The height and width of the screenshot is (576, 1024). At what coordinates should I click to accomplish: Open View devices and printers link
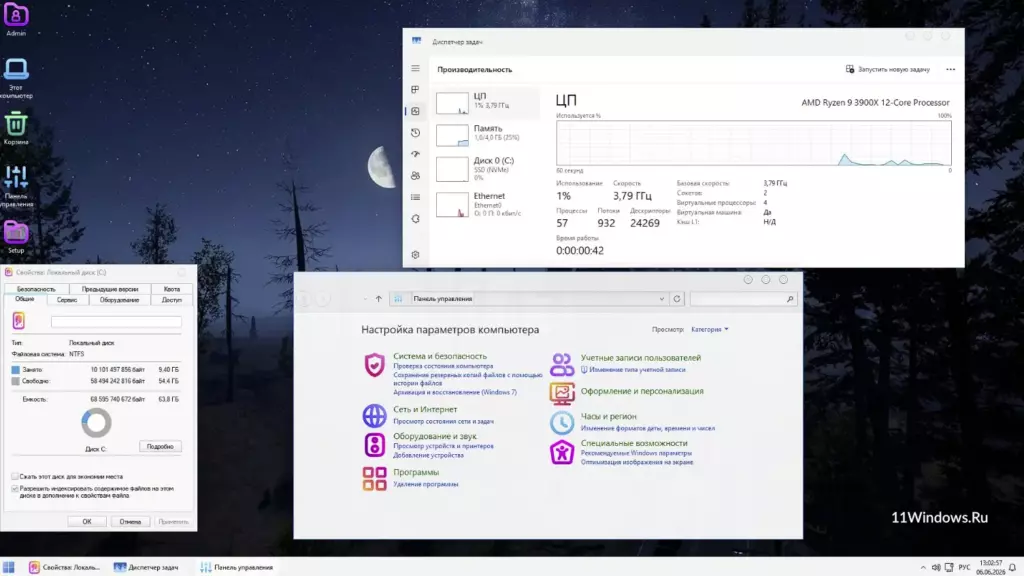[443, 446]
